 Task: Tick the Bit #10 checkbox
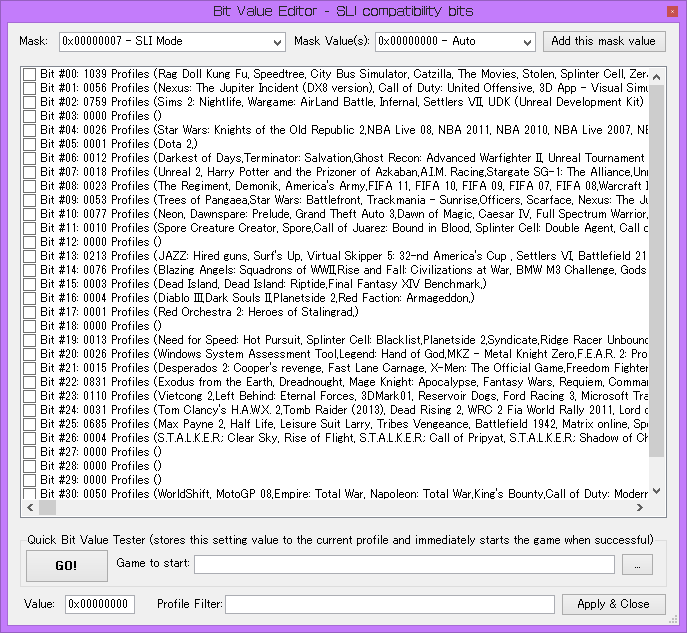[29, 214]
